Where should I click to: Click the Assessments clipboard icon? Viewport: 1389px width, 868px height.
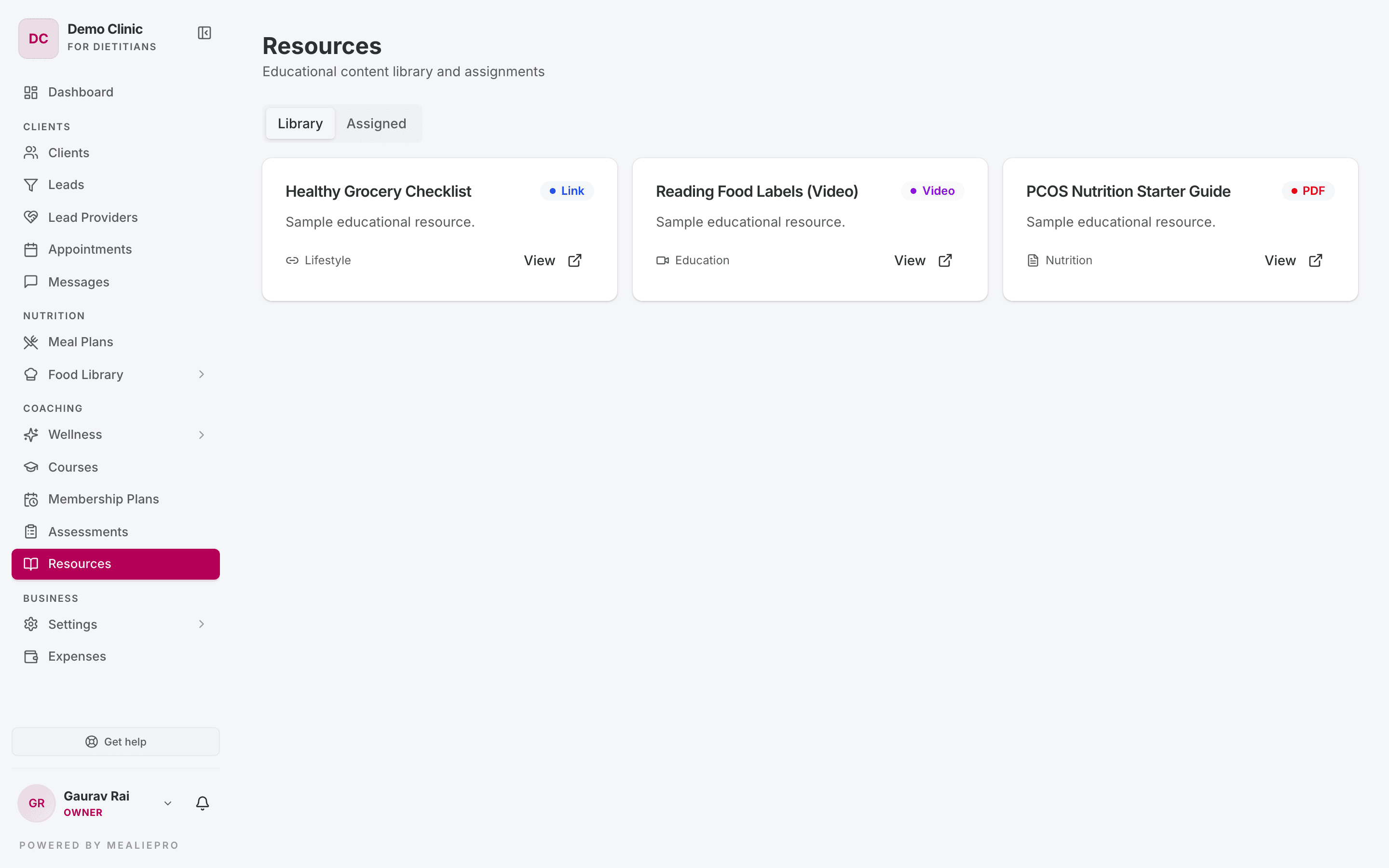(x=31, y=531)
